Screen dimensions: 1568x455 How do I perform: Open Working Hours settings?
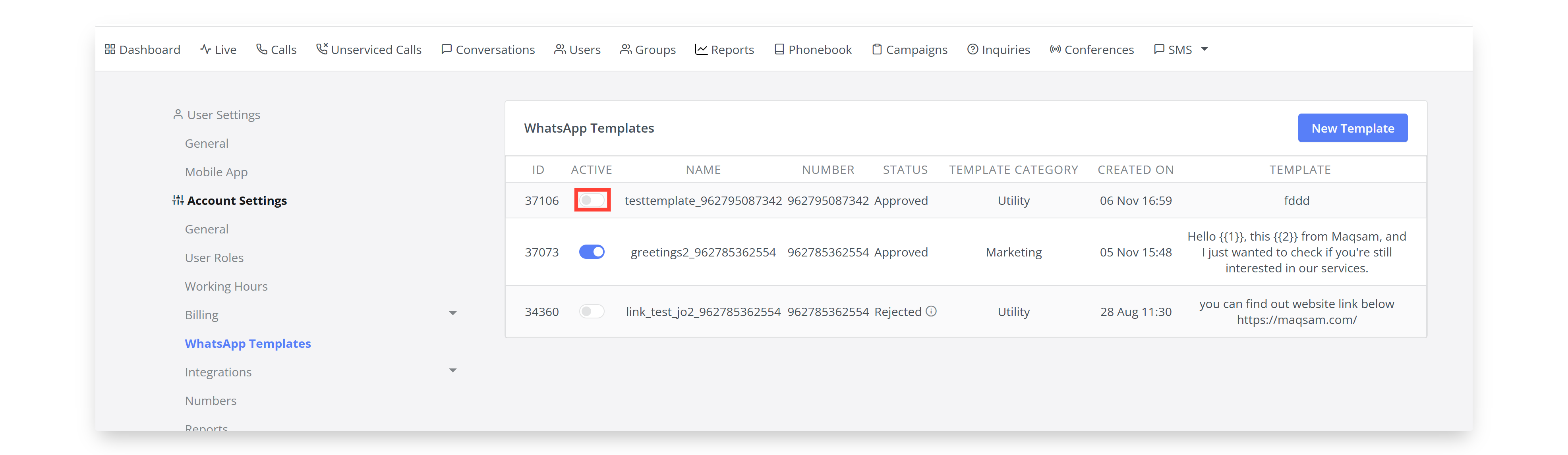point(226,287)
